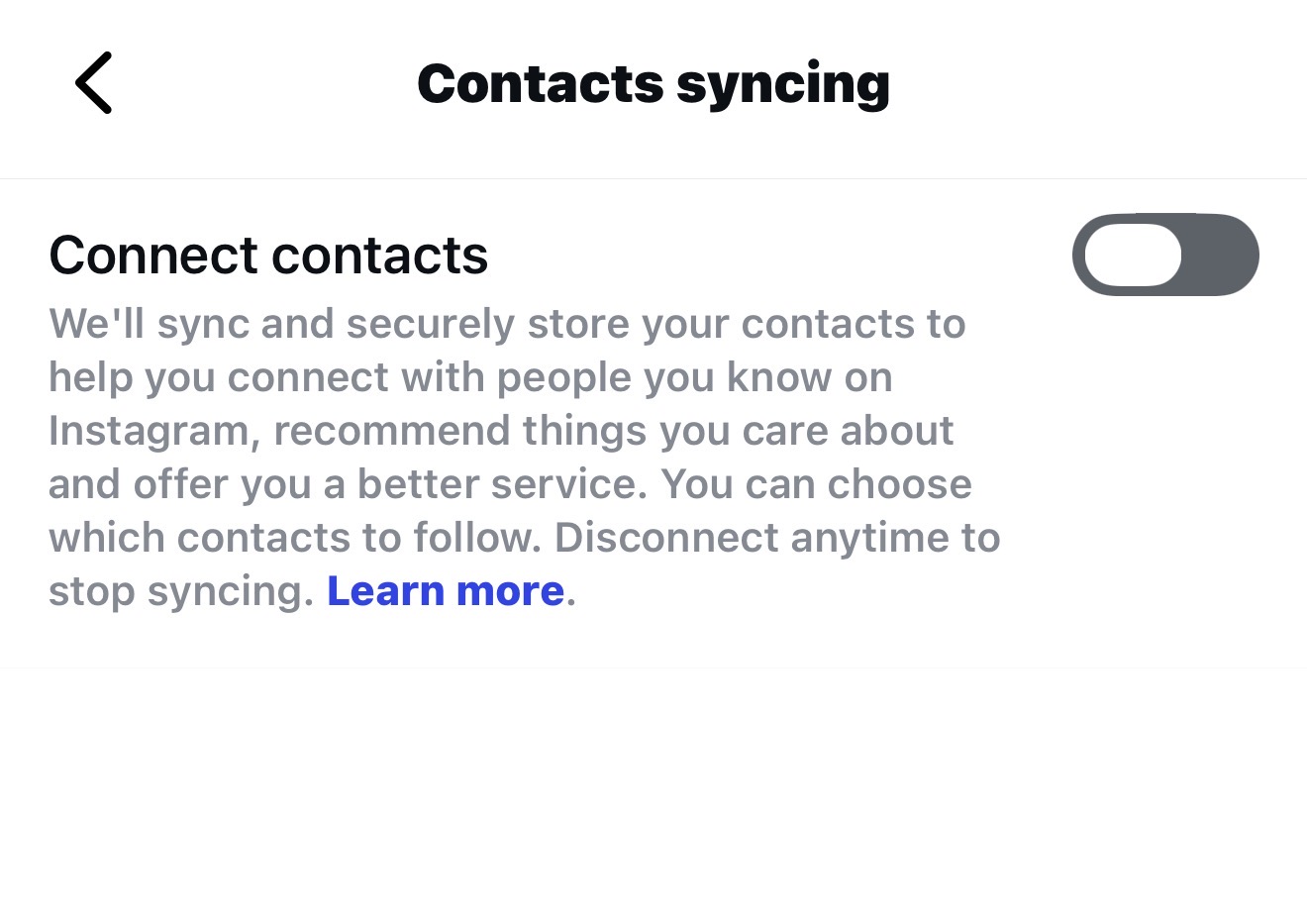Select the Contacts syncing page title
The height and width of the screenshot is (924, 1307).
pos(653,83)
